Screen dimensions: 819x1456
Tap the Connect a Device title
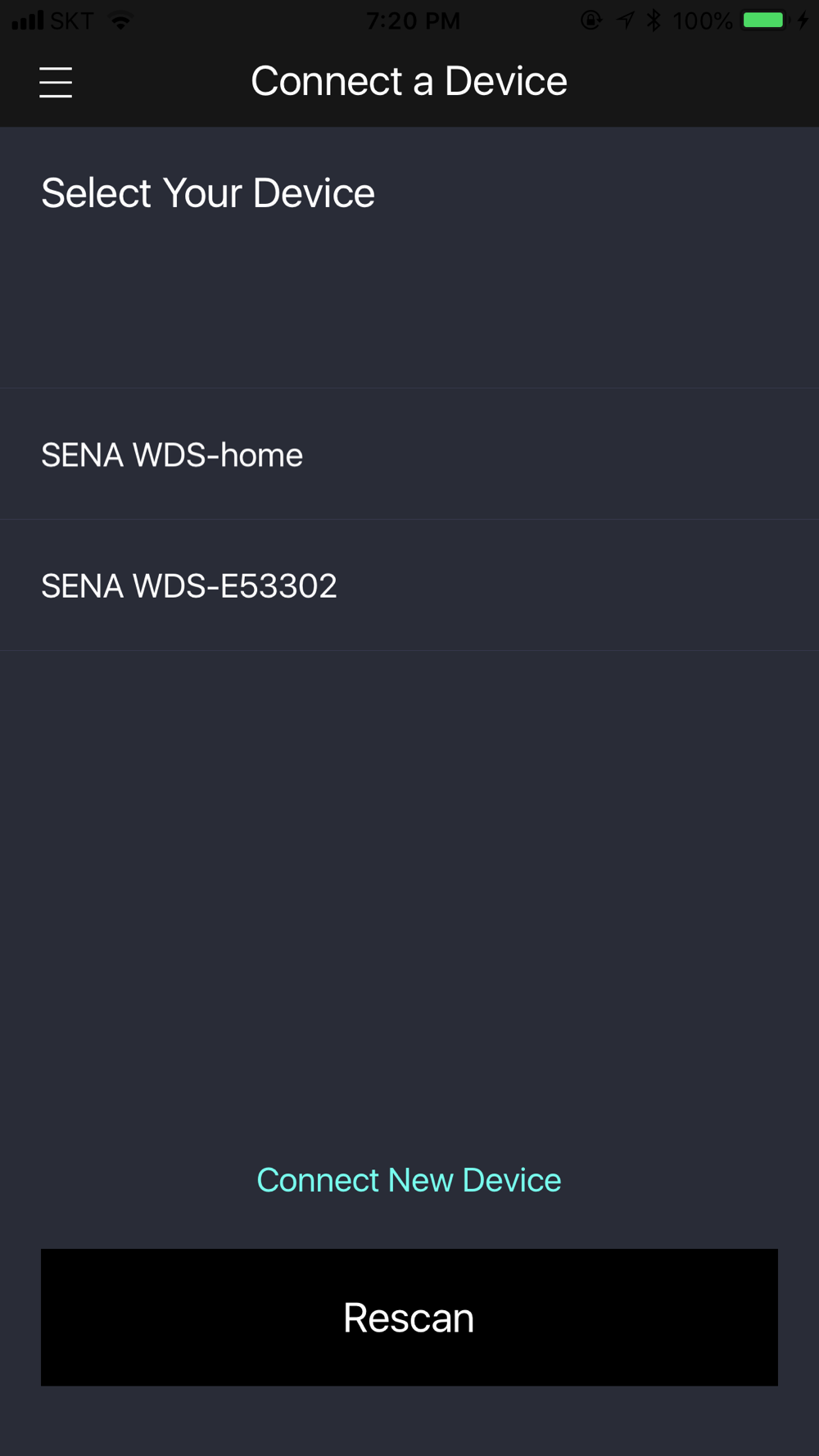tap(409, 81)
